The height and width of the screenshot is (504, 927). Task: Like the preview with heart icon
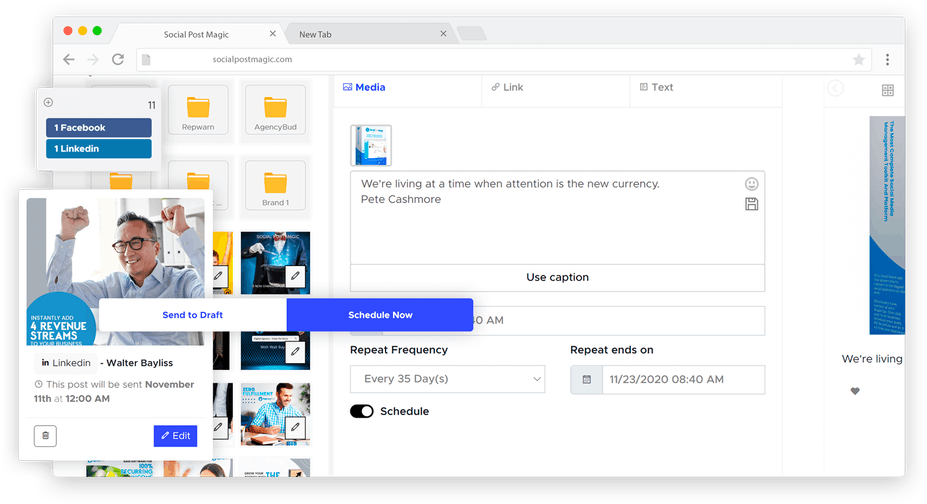tap(855, 391)
